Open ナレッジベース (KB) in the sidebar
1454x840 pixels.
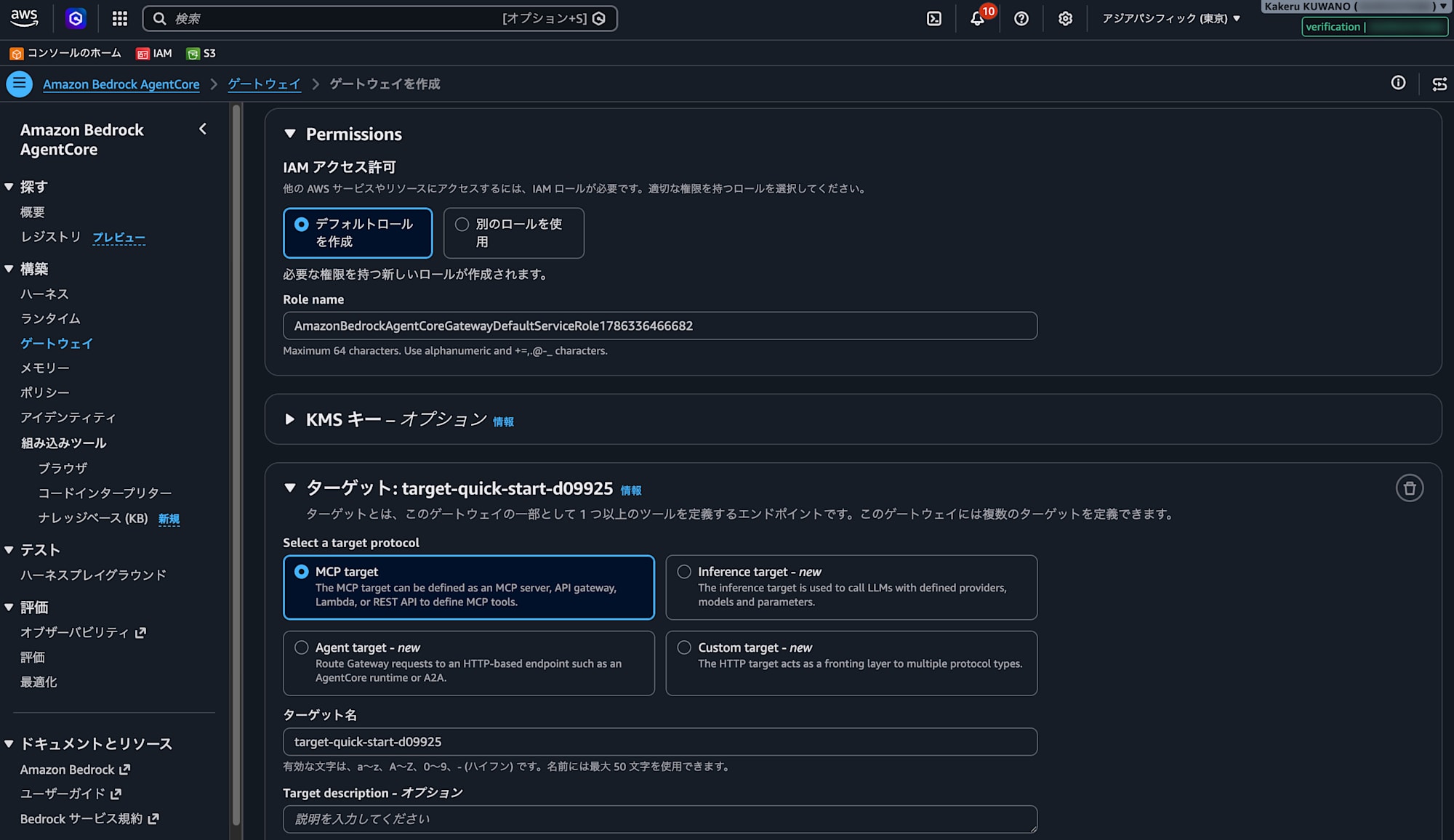coord(93,518)
